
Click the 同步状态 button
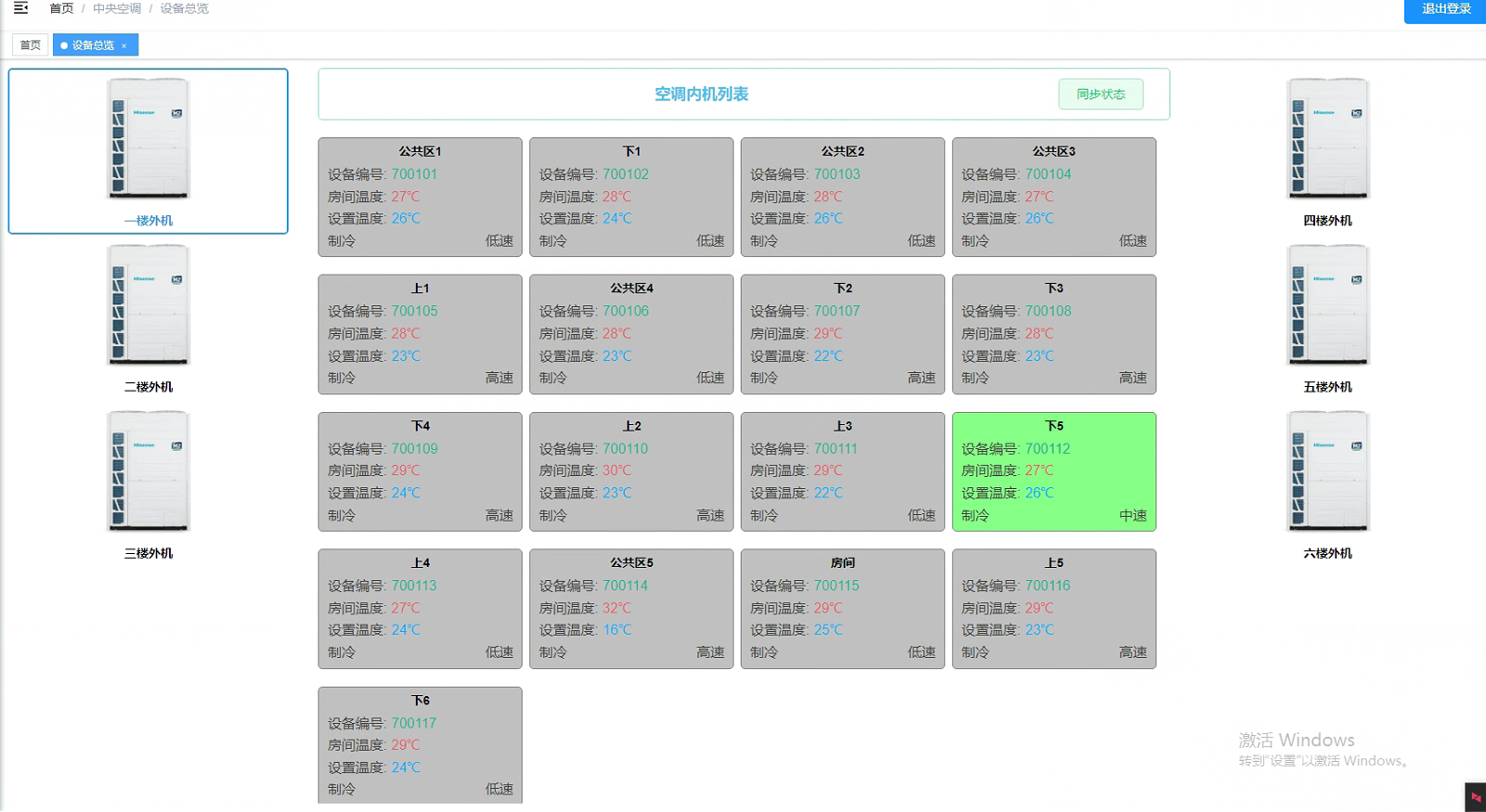click(1100, 94)
